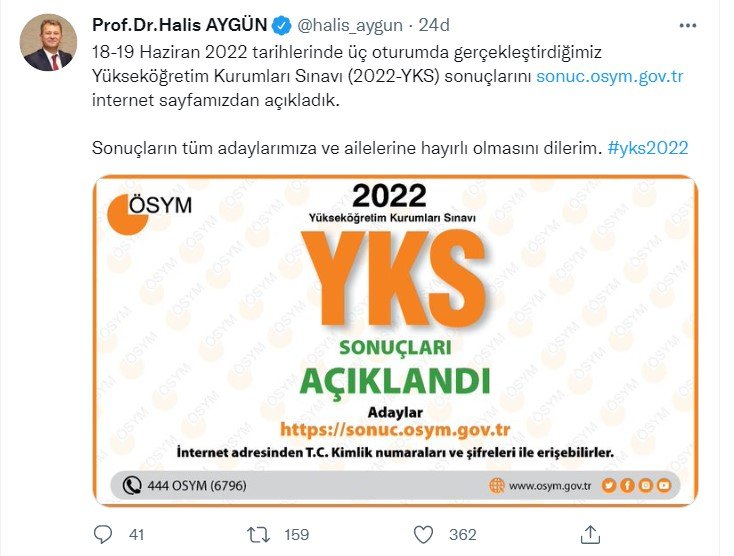Screen dimensions: 734x556
Task: Open Halis Aygün's profile picture
Action: (48, 42)
